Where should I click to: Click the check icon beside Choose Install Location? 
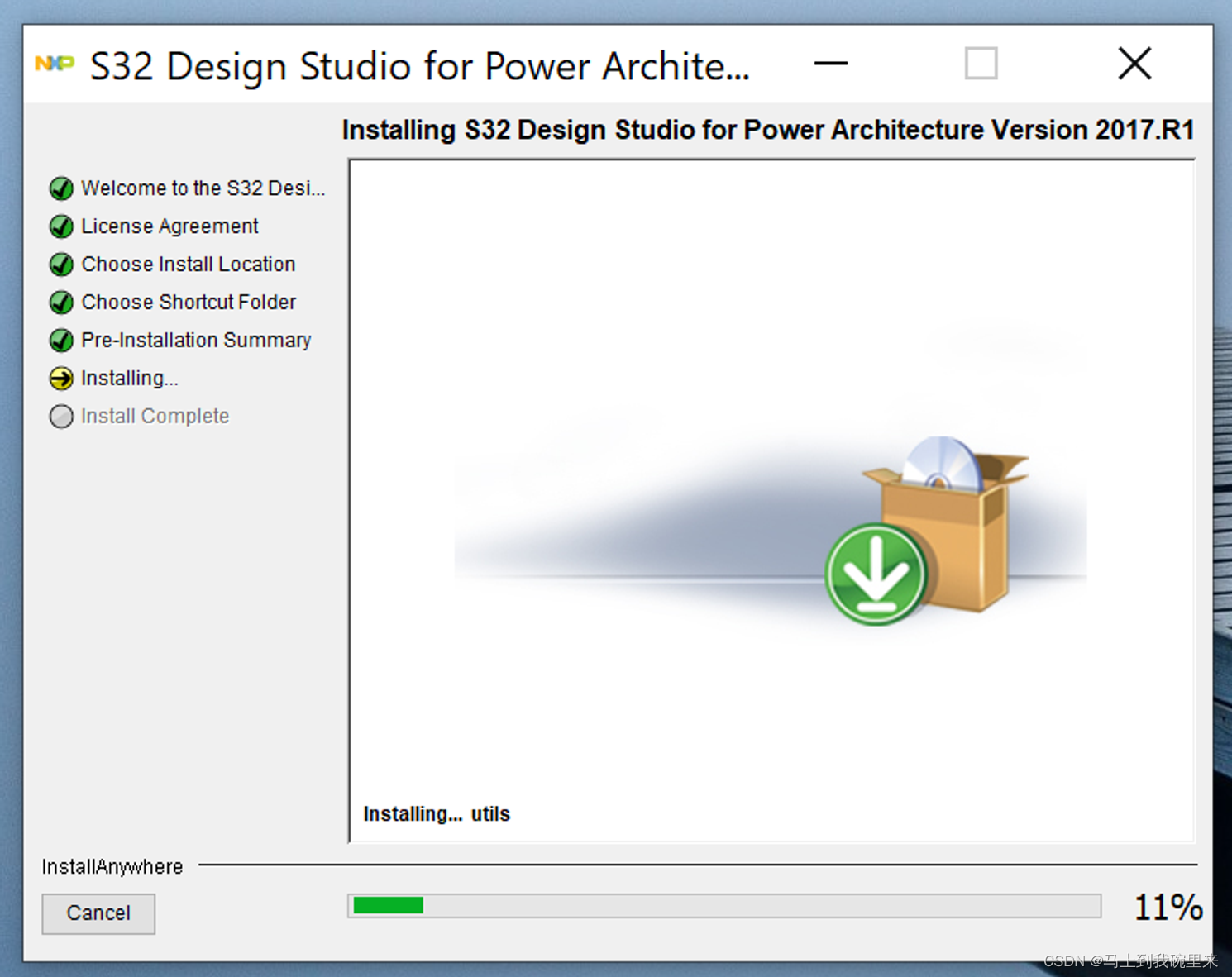61,265
